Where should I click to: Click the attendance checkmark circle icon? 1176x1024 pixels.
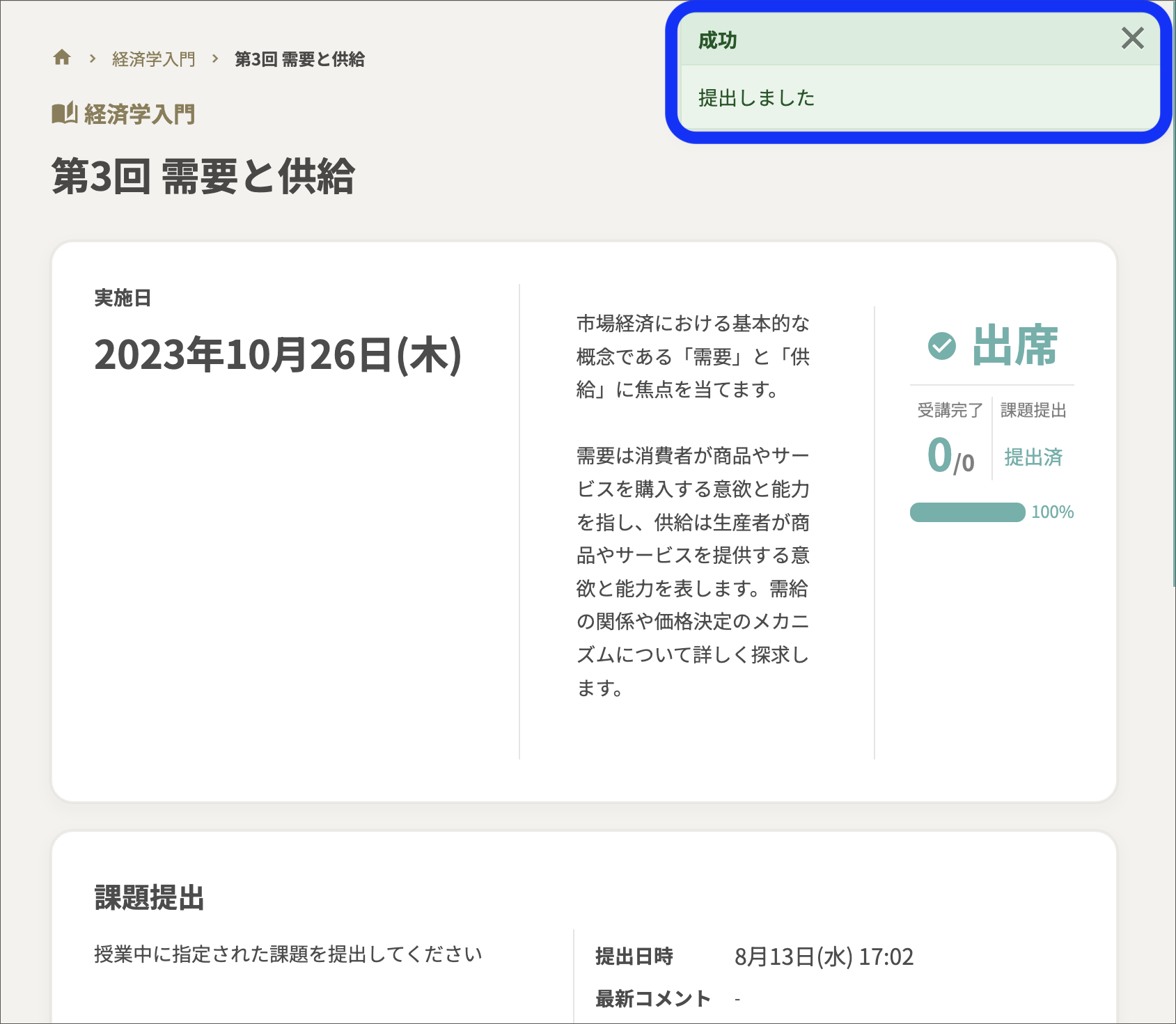(943, 347)
